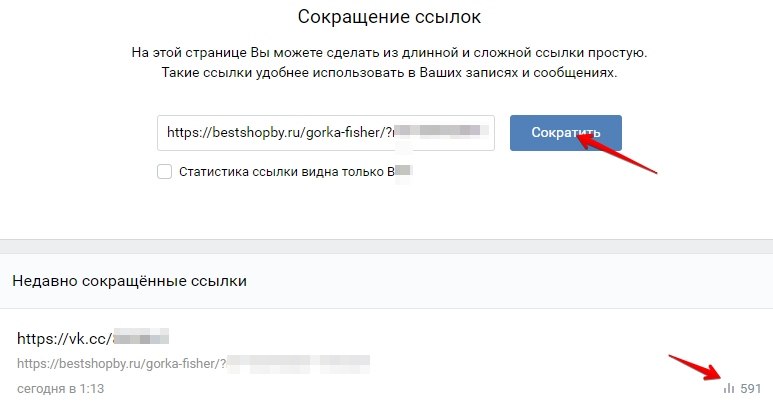
Task: Toggle the link statistics visibility checkbox
Action: click(165, 171)
